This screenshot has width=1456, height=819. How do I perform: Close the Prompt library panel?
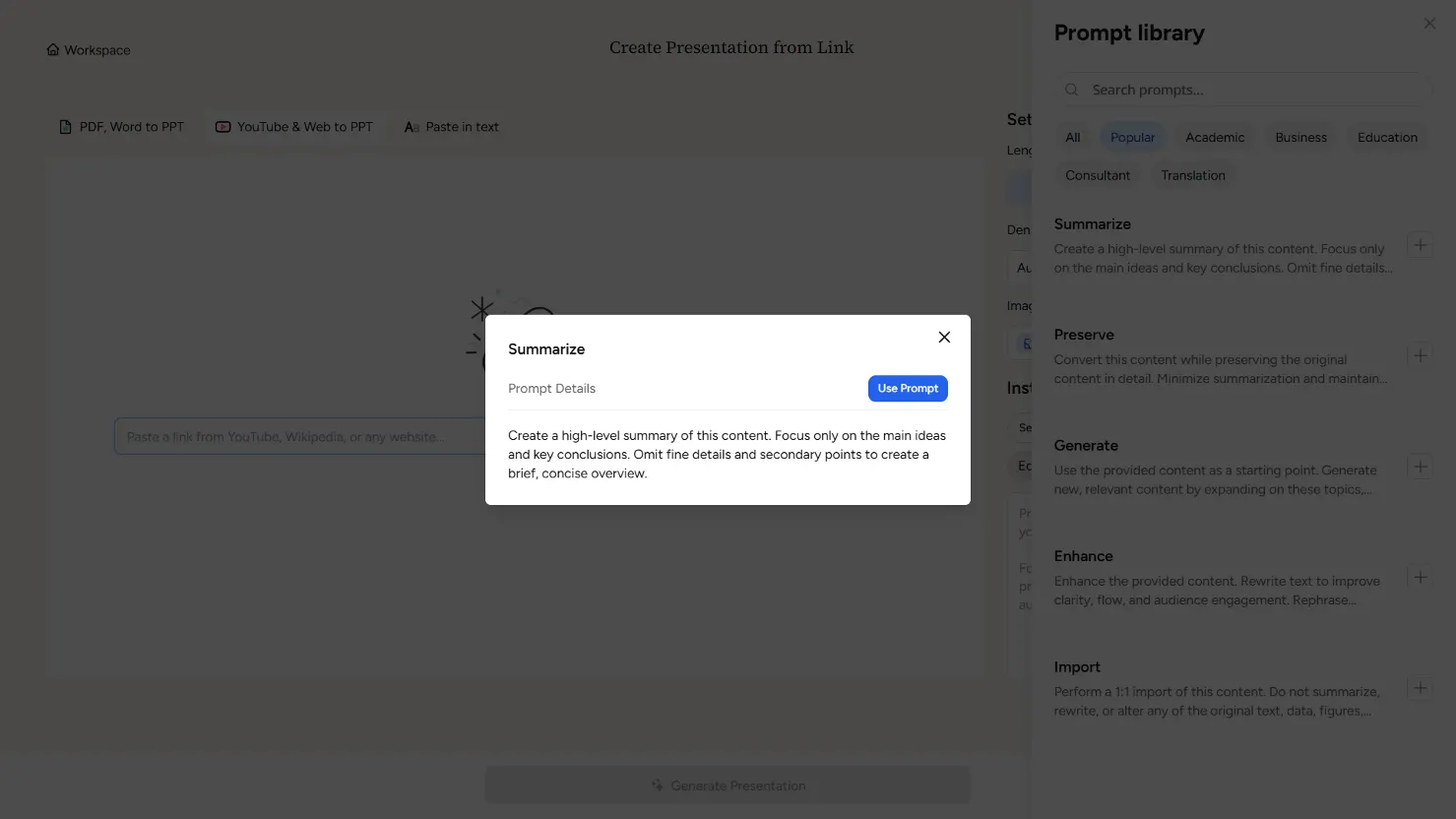tap(1429, 24)
